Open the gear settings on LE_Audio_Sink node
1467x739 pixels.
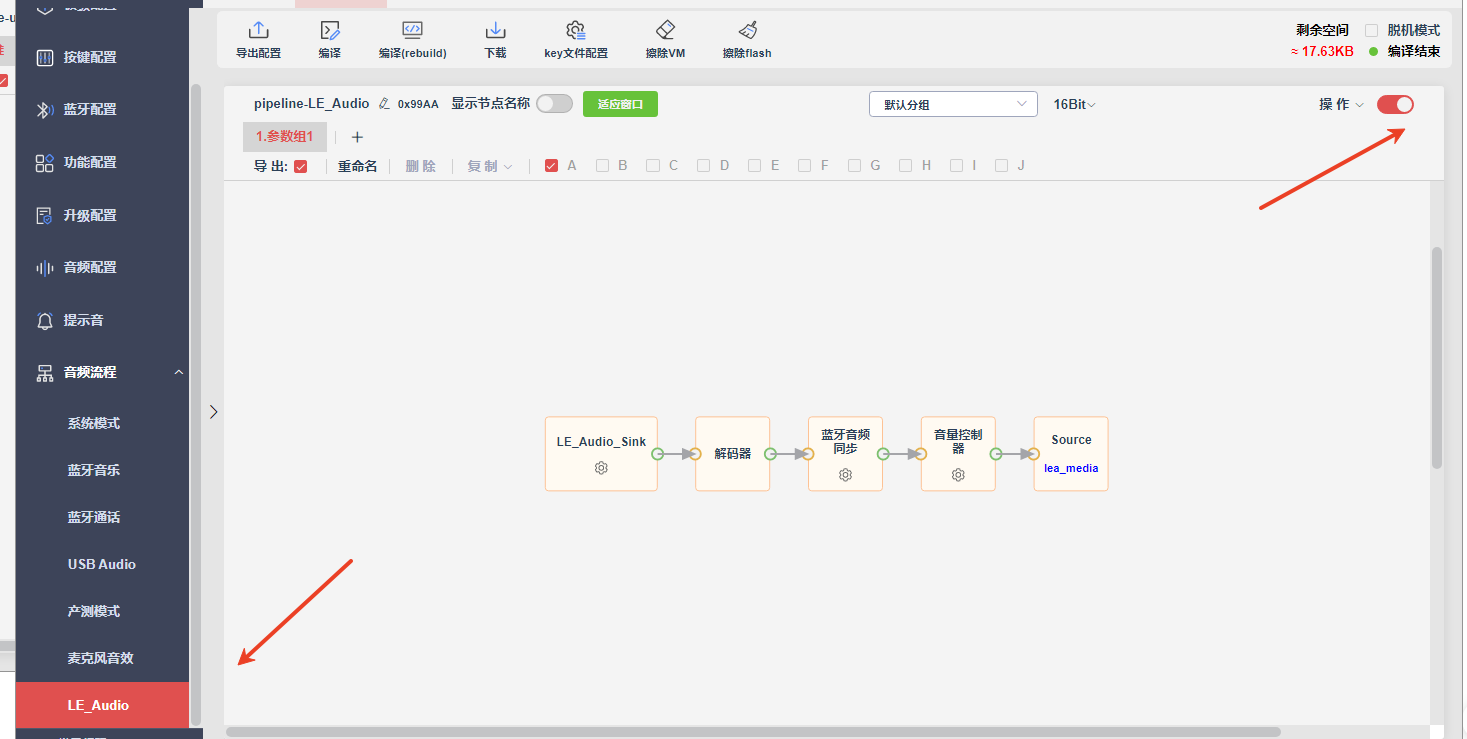pyautogui.click(x=601, y=468)
